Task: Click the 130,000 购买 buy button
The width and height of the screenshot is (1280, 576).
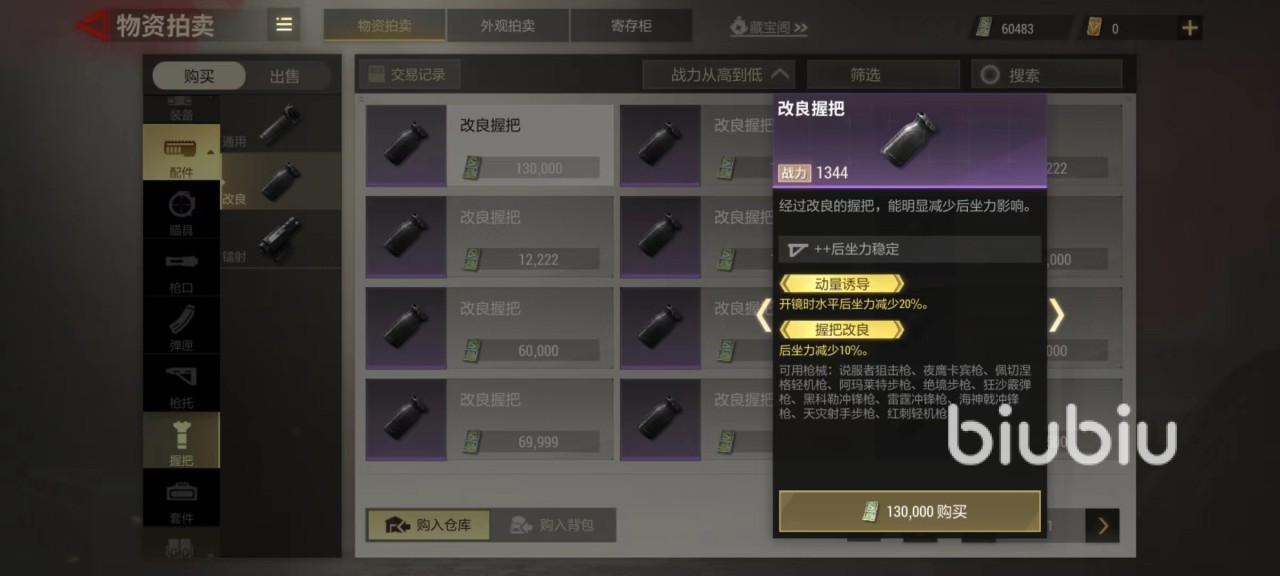Action: [910, 511]
